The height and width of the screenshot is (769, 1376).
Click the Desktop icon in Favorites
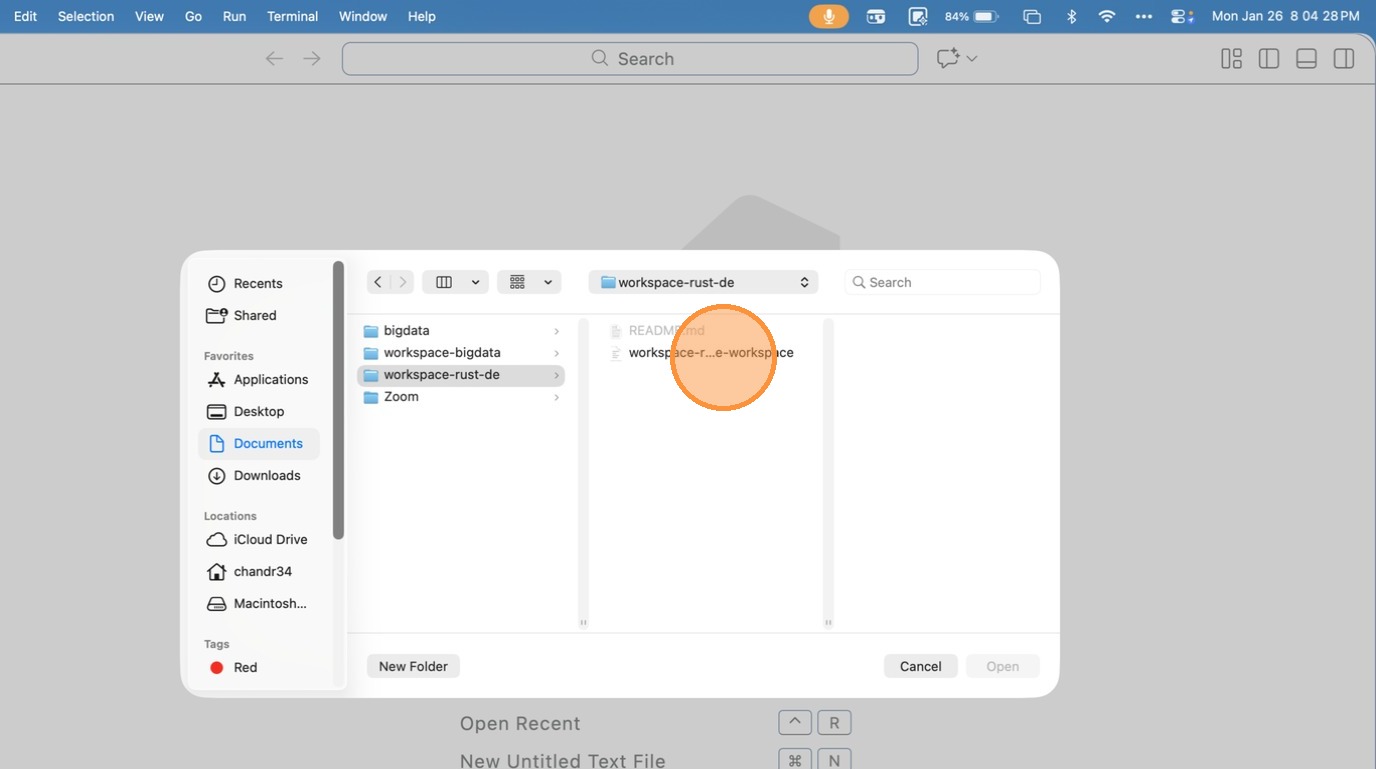pos(216,412)
